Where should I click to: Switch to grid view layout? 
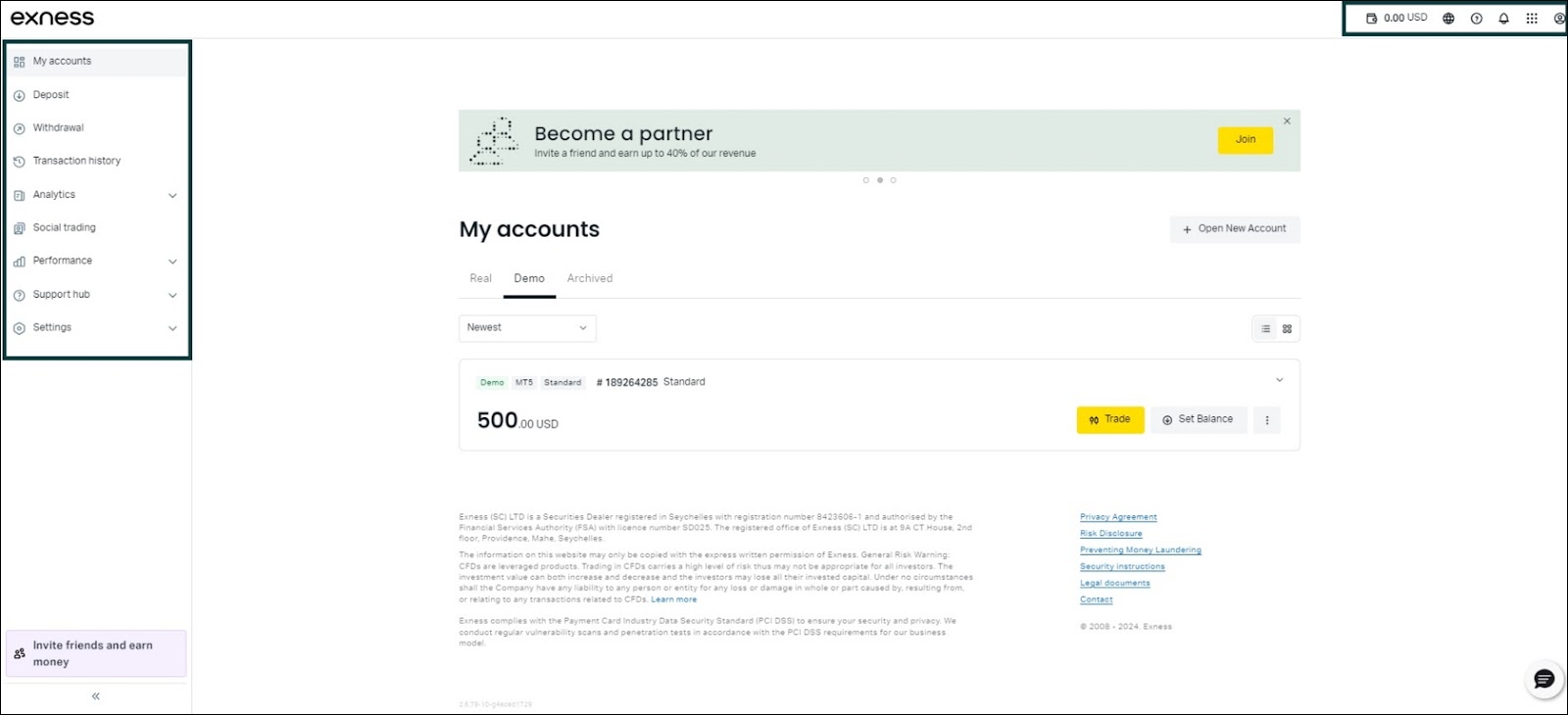pos(1287,329)
